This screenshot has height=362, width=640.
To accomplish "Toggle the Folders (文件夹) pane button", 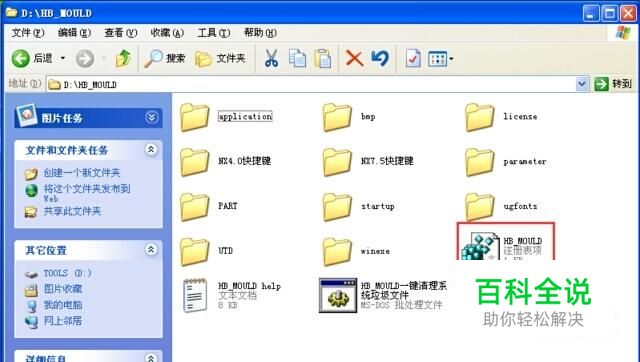I will (220, 59).
